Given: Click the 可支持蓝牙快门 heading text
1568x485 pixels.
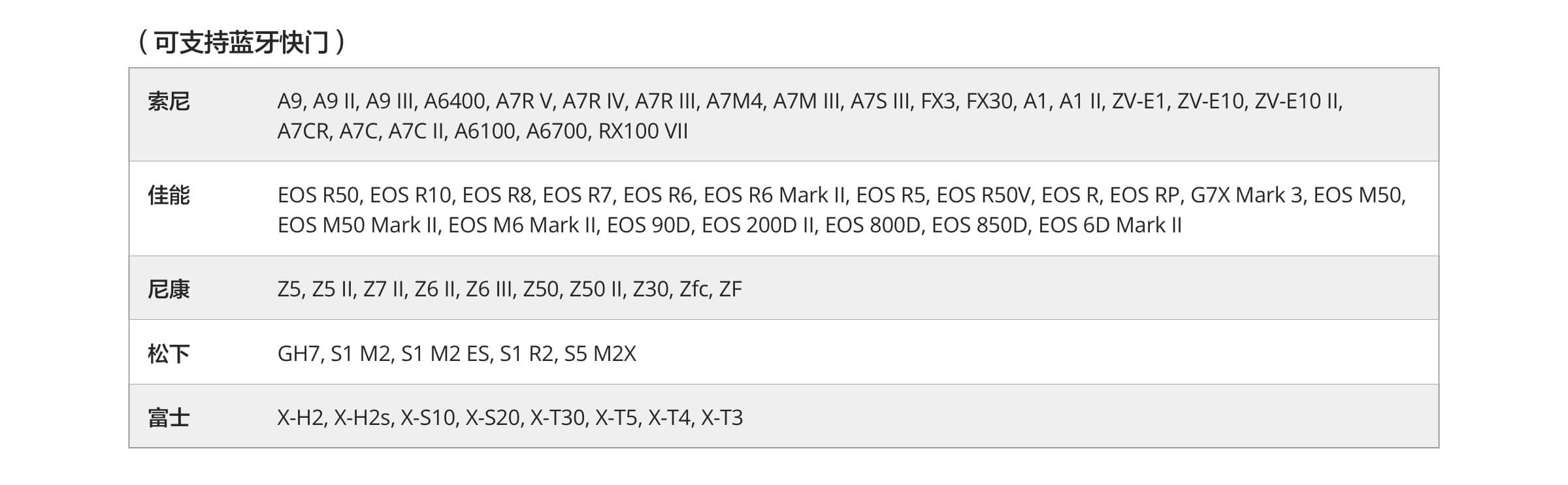Looking at the screenshot, I should (x=241, y=43).
